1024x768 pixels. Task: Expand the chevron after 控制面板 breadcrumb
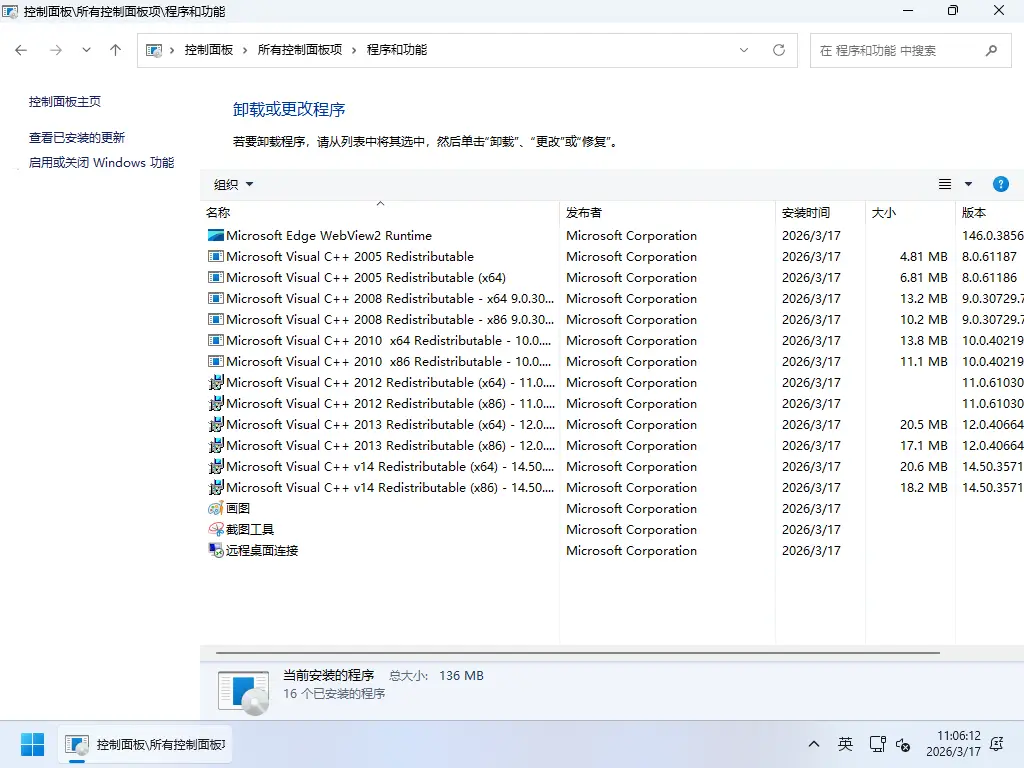point(245,50)
